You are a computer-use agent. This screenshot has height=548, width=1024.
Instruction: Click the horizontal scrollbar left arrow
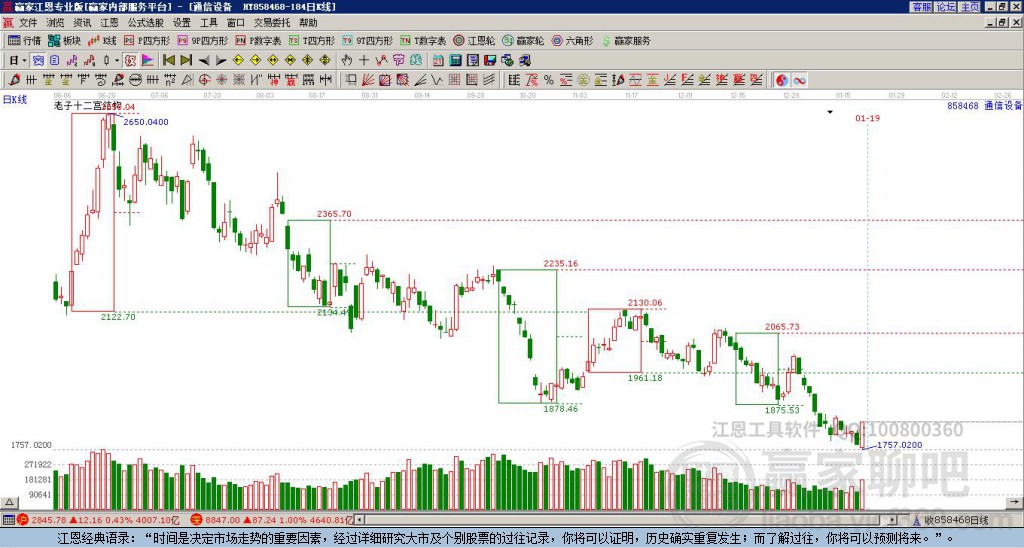(360, 521)
